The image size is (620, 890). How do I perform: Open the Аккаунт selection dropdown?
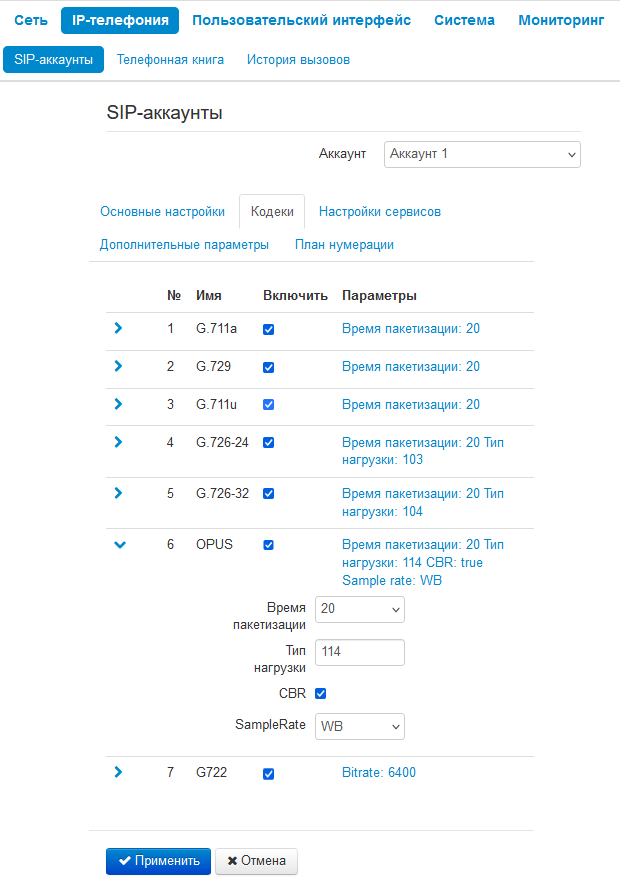482,154
